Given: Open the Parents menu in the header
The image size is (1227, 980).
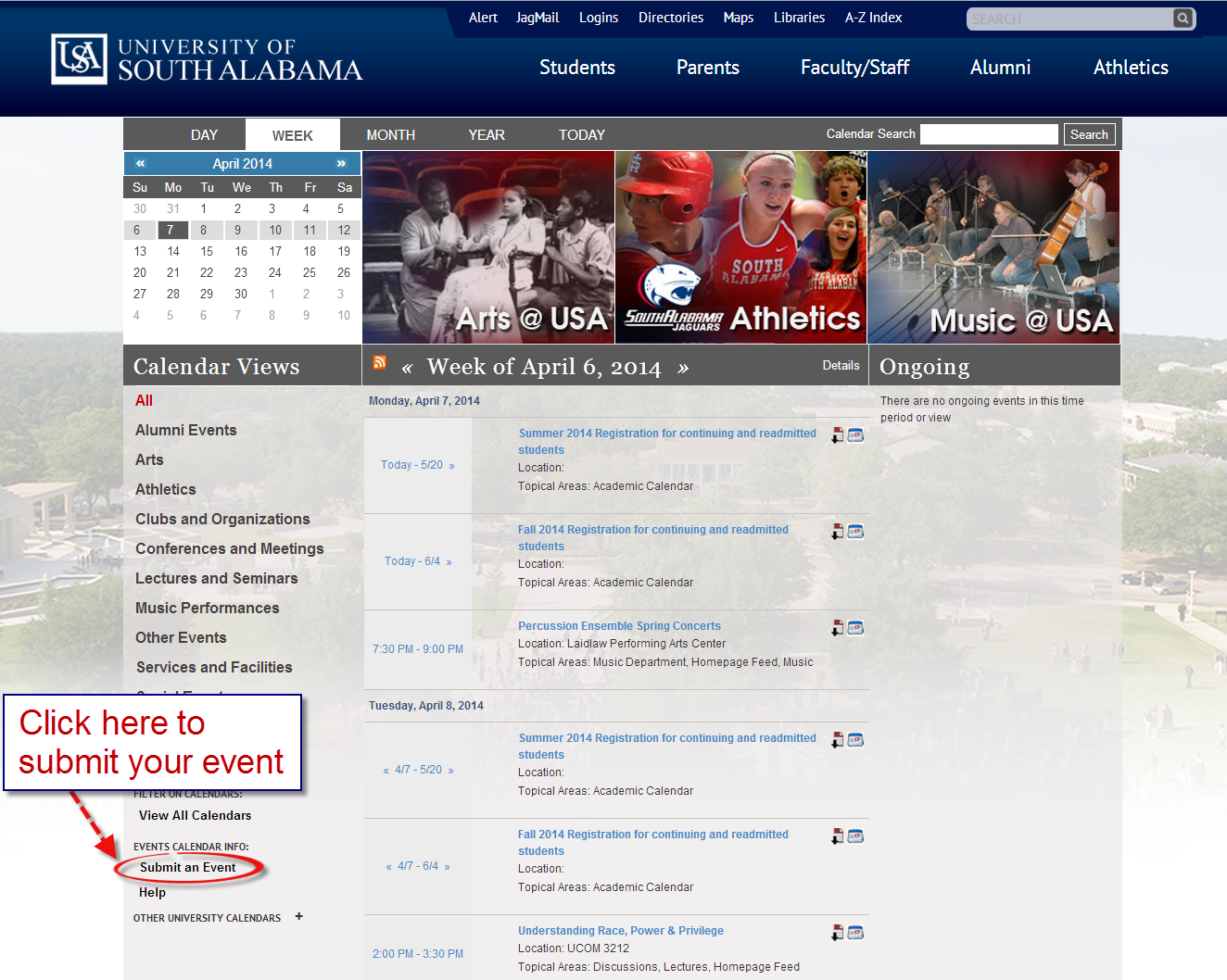Looking at the screenshot, I should coord(708,68).
